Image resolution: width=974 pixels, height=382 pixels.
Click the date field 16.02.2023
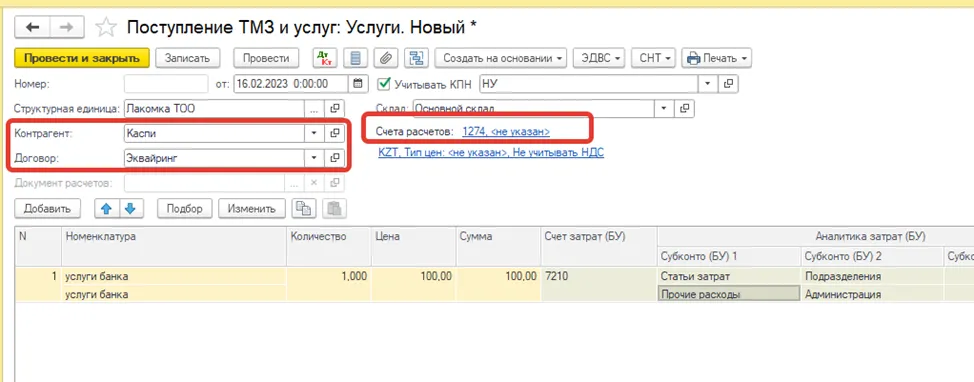point(291,83)
